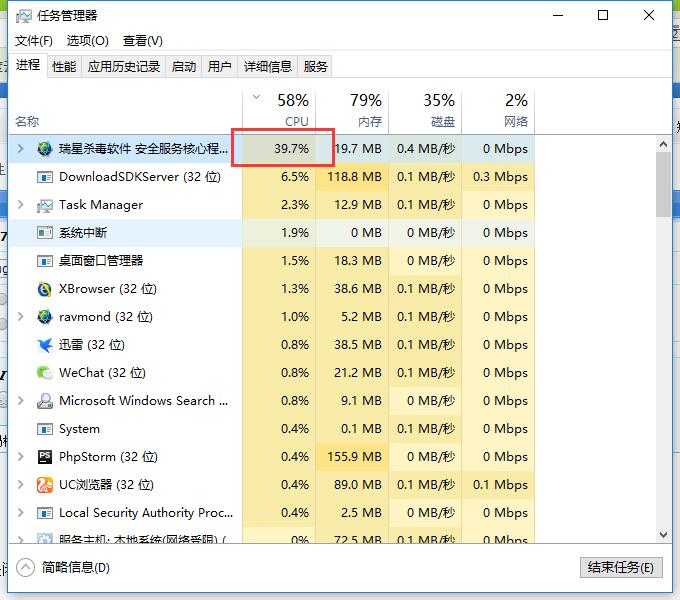Click the 任务管理器 title bar icon
Screen dimensions: 680x600
[x=23, y=16]
